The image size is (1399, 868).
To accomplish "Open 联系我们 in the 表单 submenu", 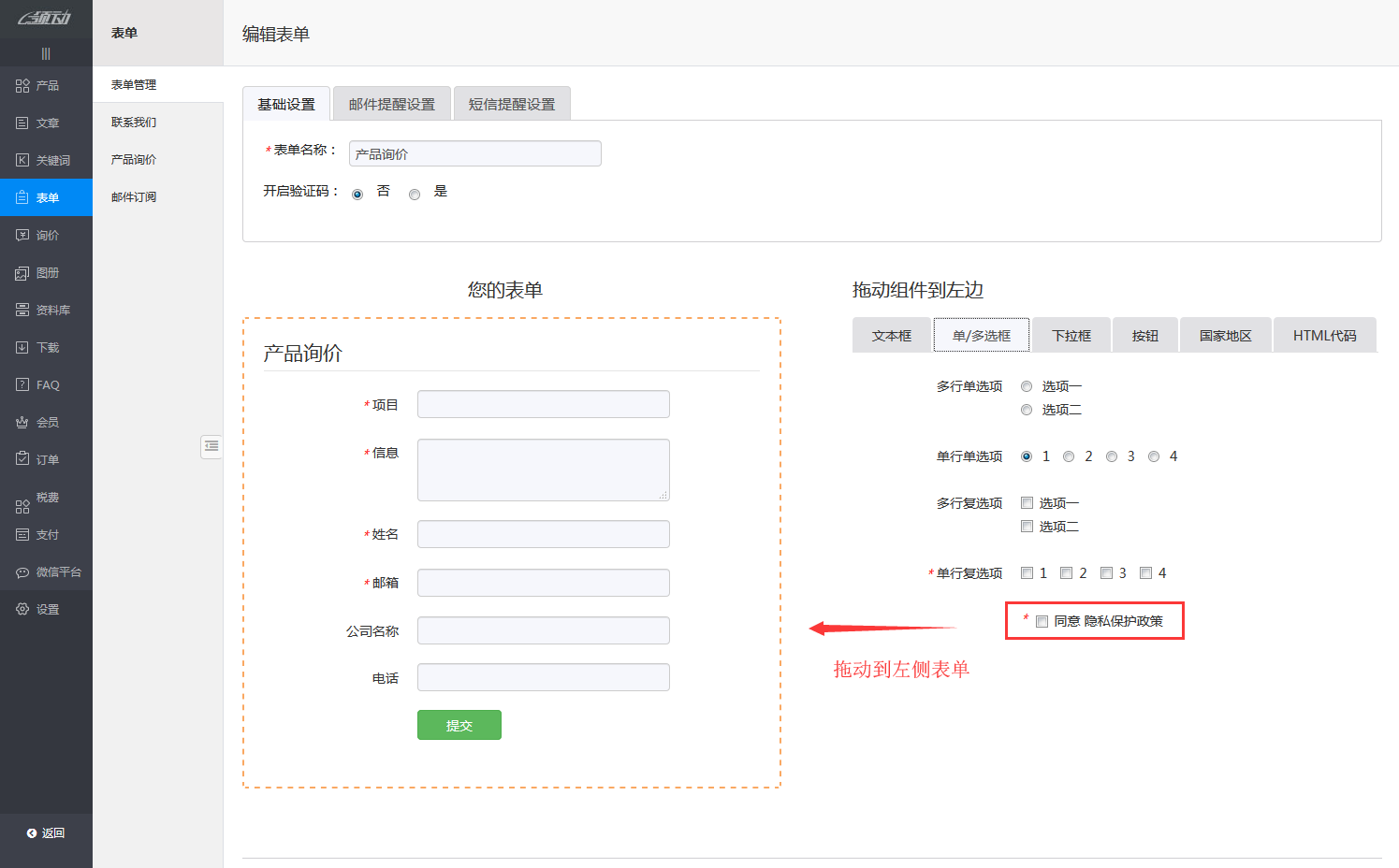I will point(131,122).
